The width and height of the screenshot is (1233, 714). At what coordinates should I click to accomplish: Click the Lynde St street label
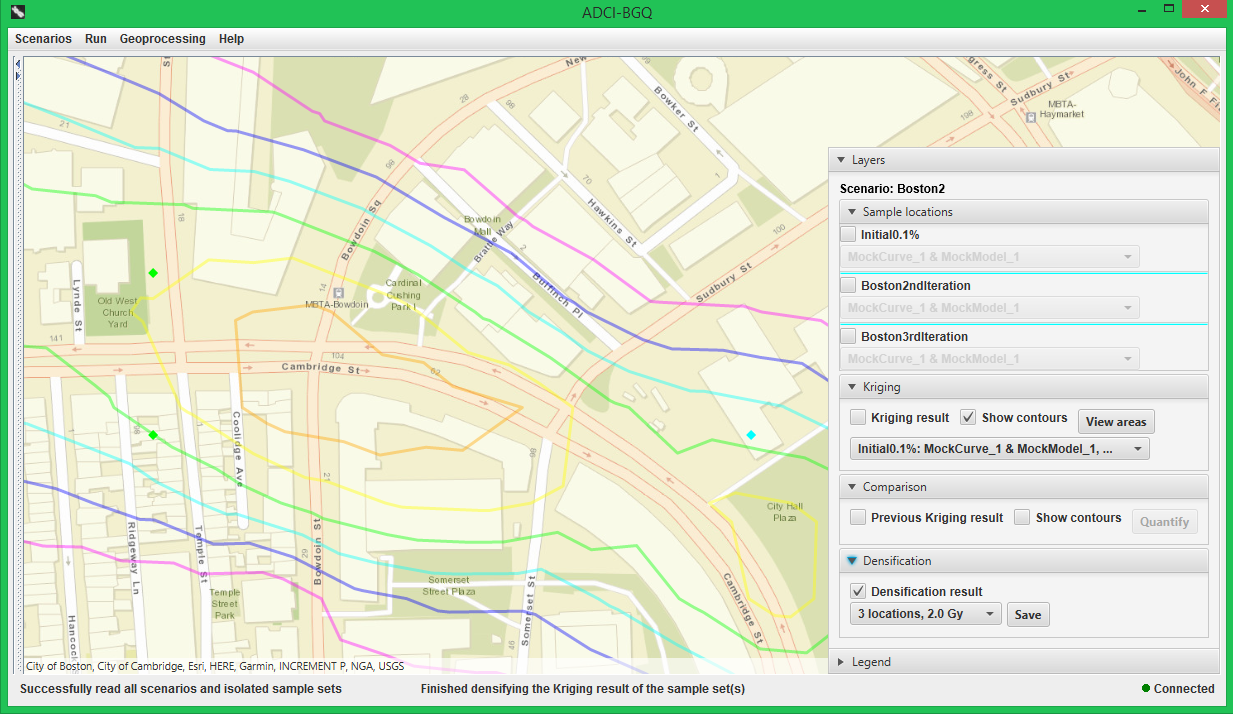[x=78, y=303]
